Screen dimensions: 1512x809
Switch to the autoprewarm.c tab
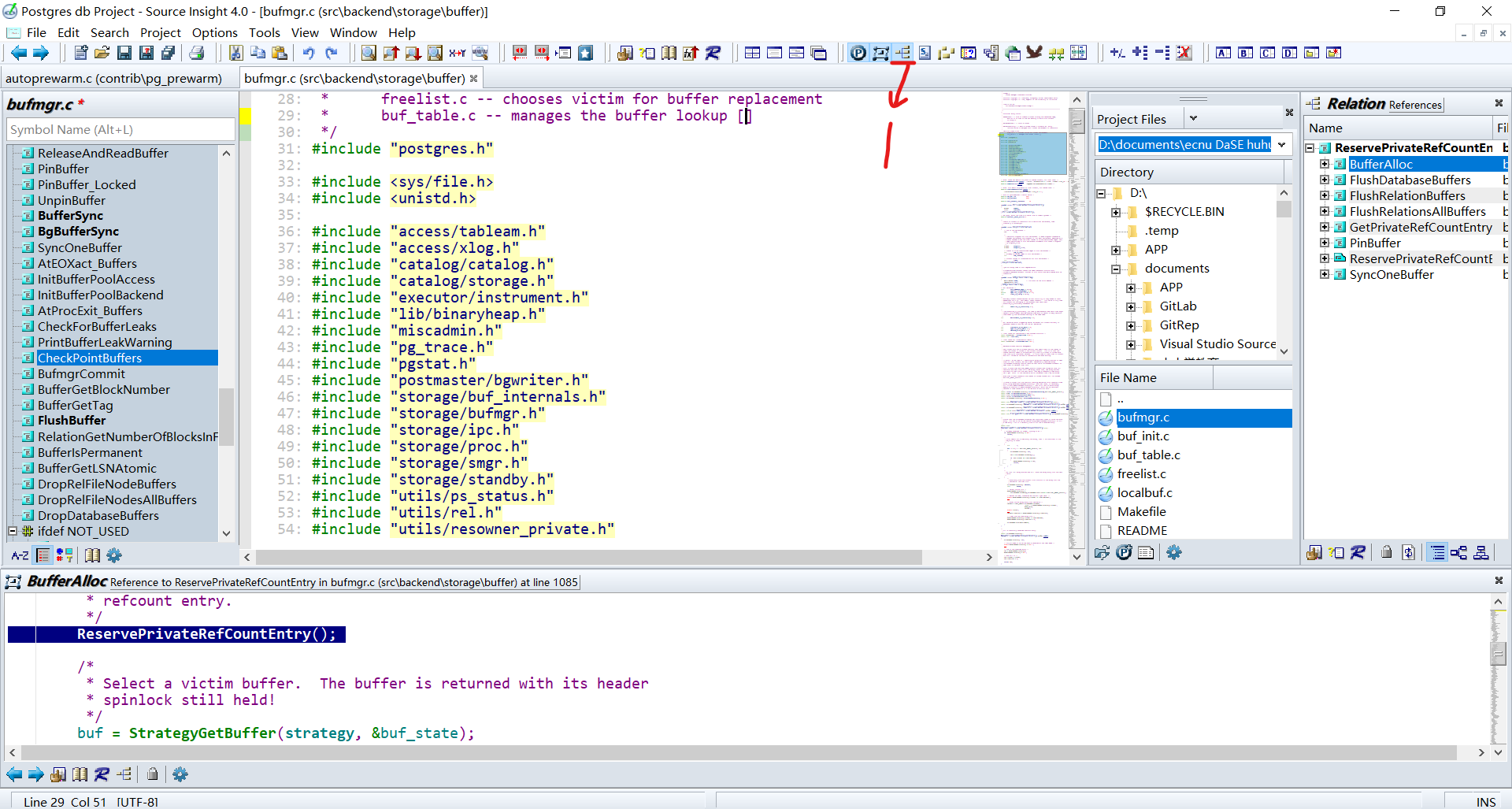[x=114, y=78]
